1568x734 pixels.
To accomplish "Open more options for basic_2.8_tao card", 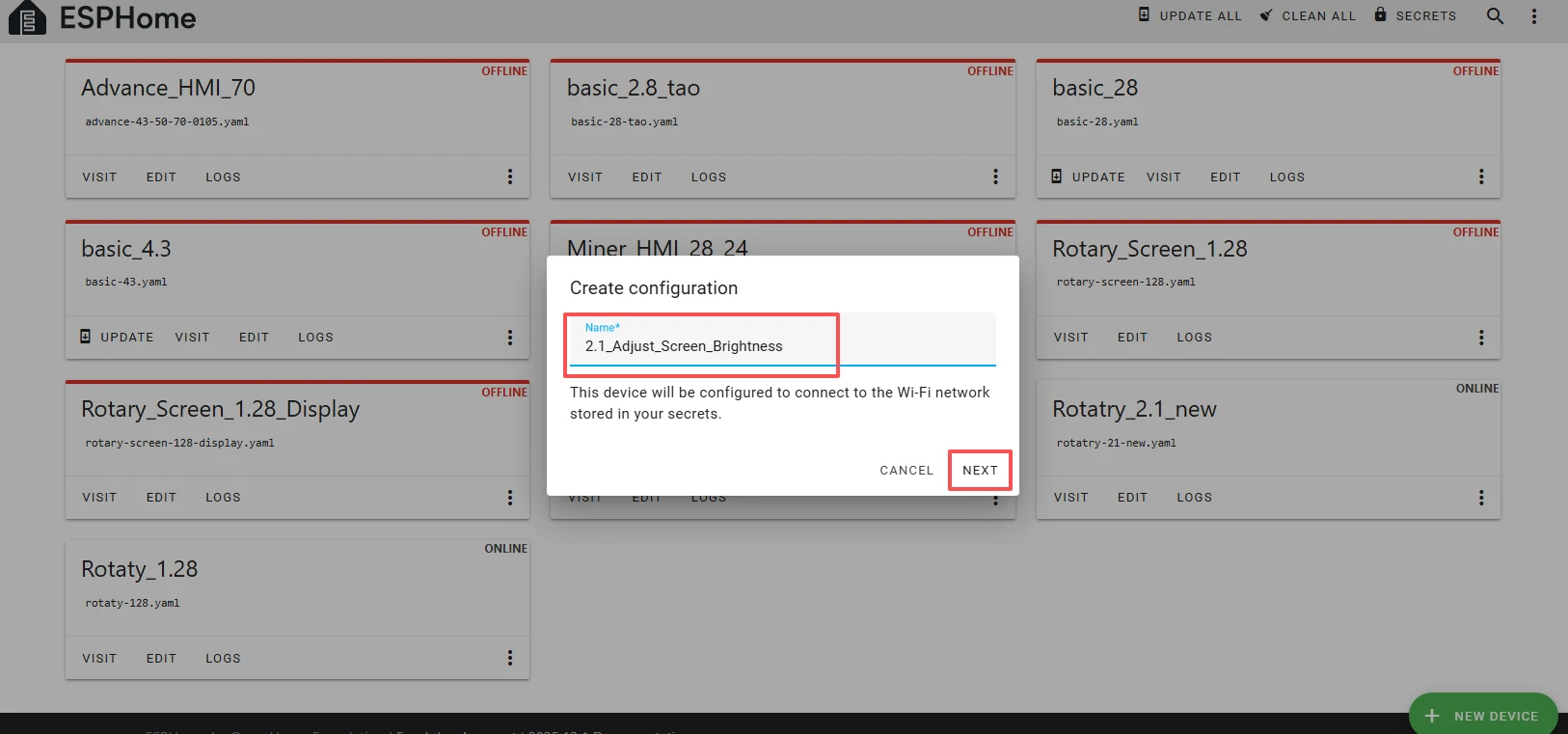I will tap(995, 177).
